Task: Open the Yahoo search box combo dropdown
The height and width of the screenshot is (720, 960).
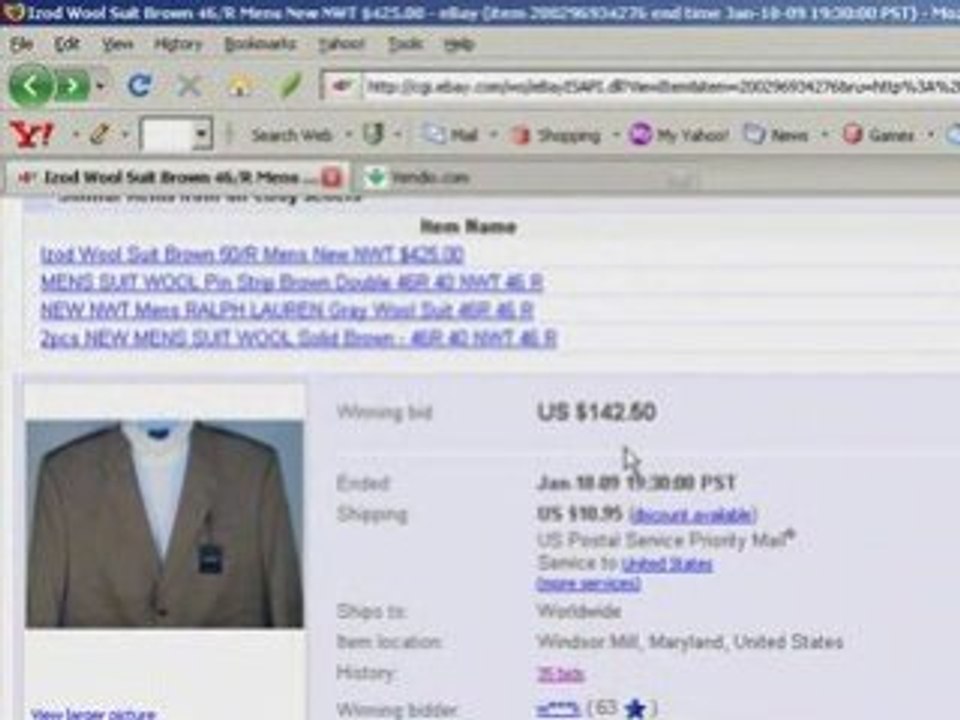Action: [201, 134]
